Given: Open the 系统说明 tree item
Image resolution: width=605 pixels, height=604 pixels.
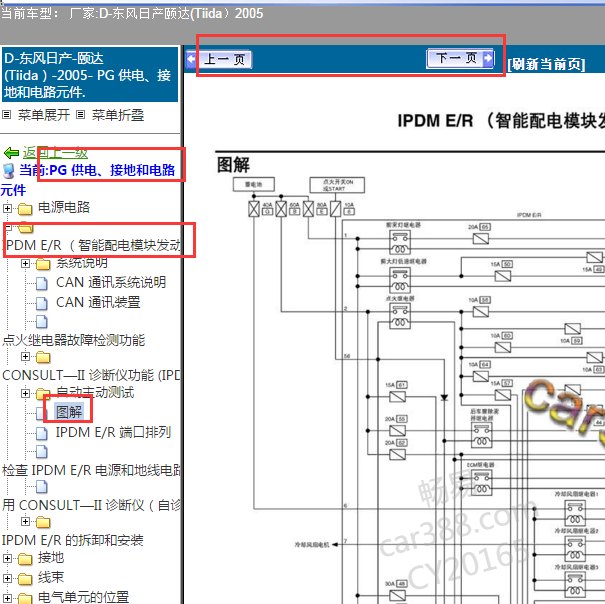Looking at the screenshot, I should [x=82, y=263].
